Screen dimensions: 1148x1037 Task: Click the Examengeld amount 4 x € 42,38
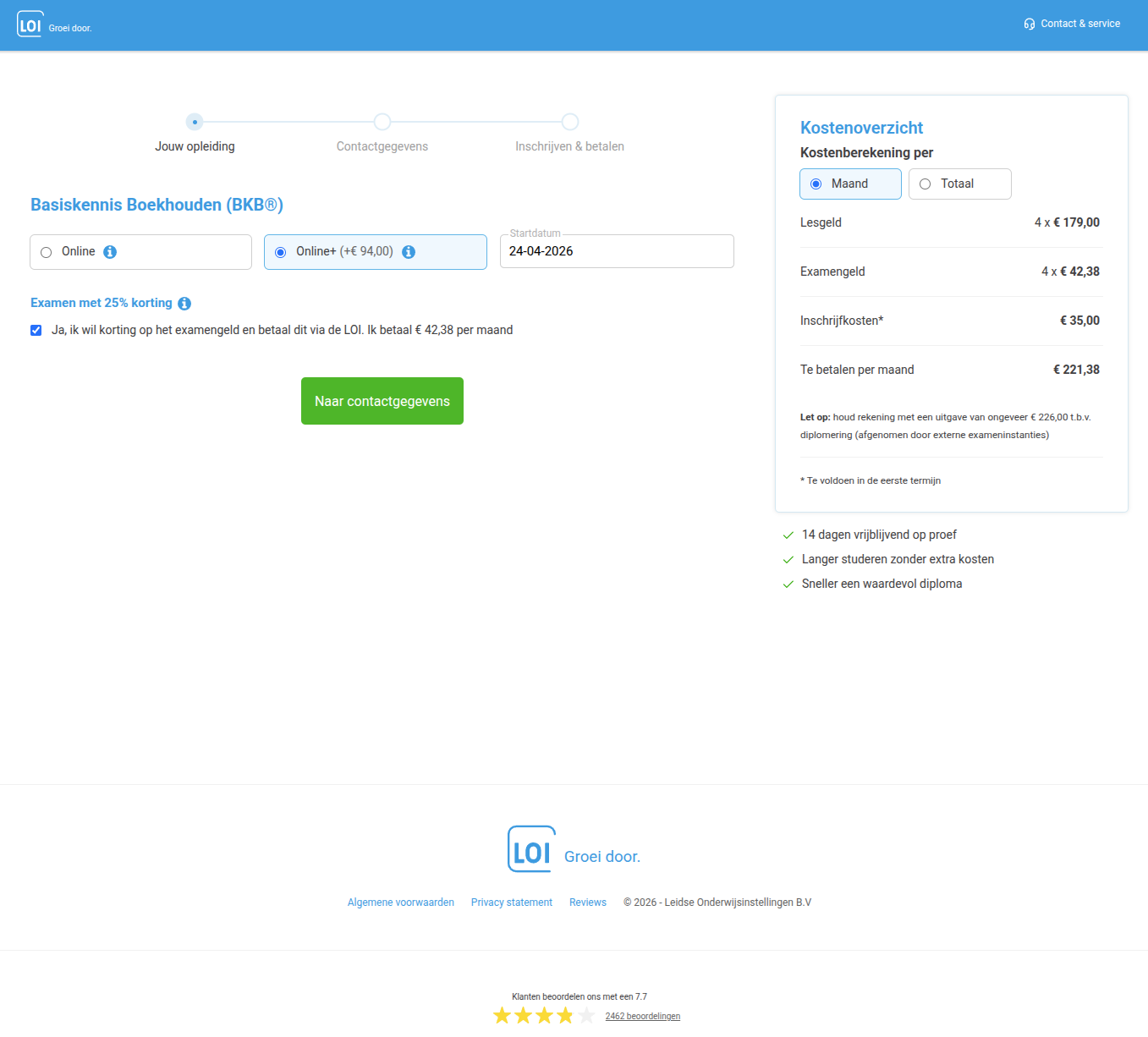(1070, 272)
